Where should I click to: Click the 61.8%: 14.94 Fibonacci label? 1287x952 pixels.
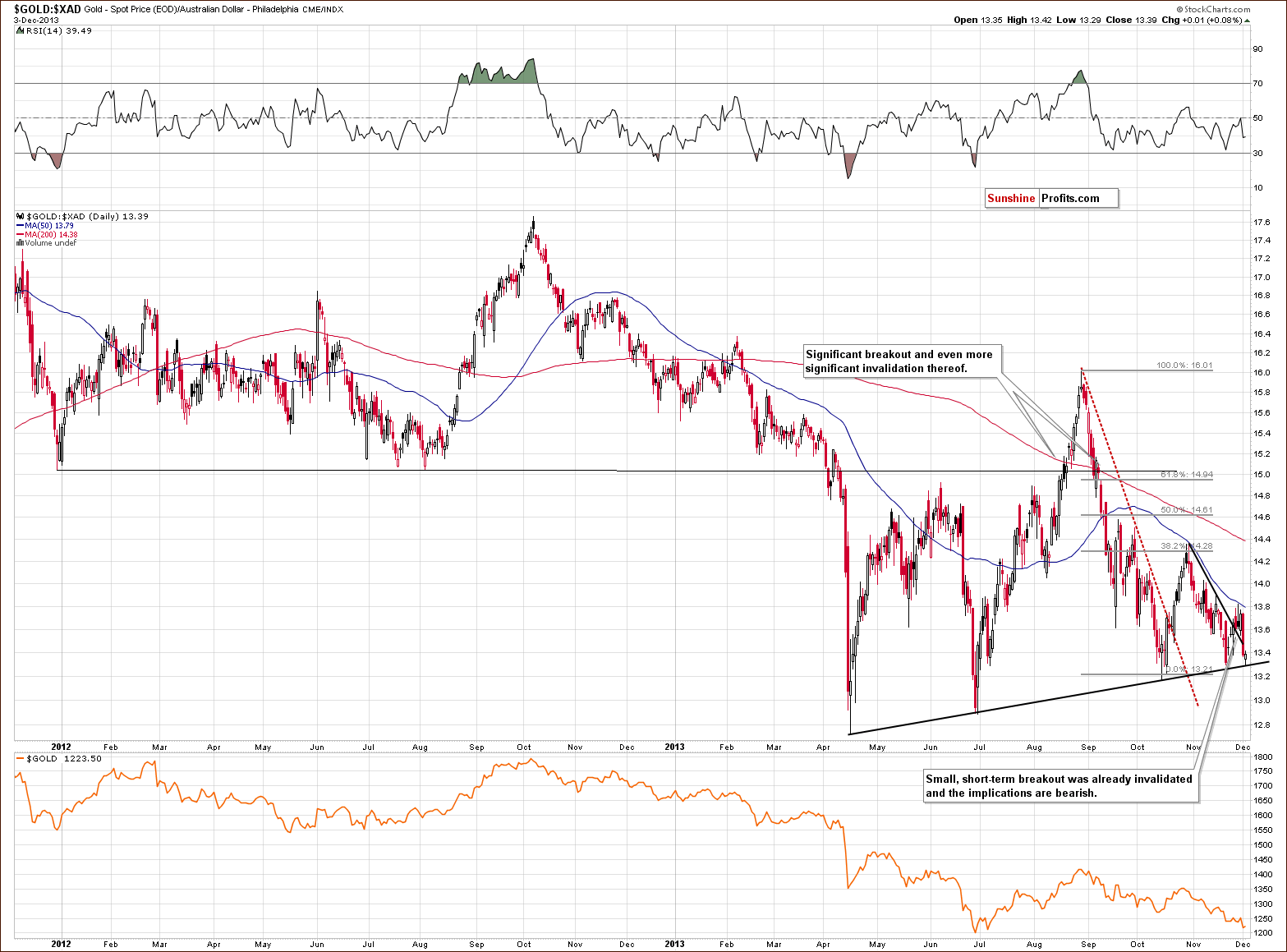1187,475
